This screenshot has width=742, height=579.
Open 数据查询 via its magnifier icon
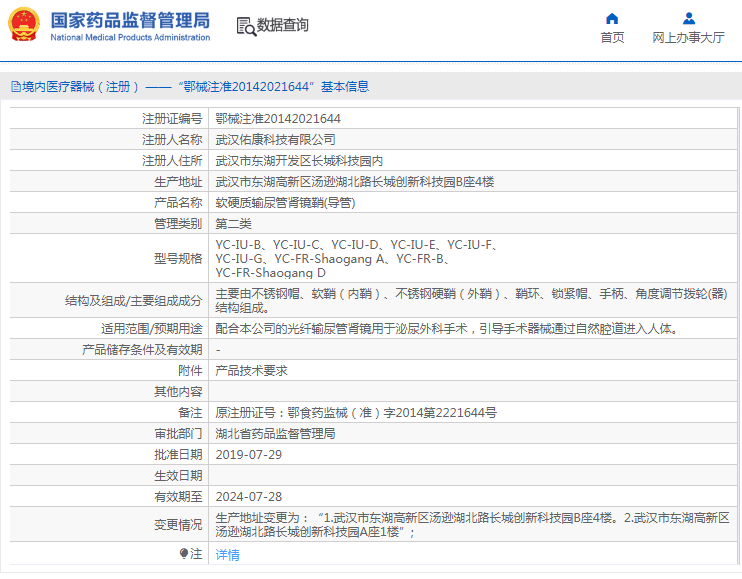[x=245, y=26]
